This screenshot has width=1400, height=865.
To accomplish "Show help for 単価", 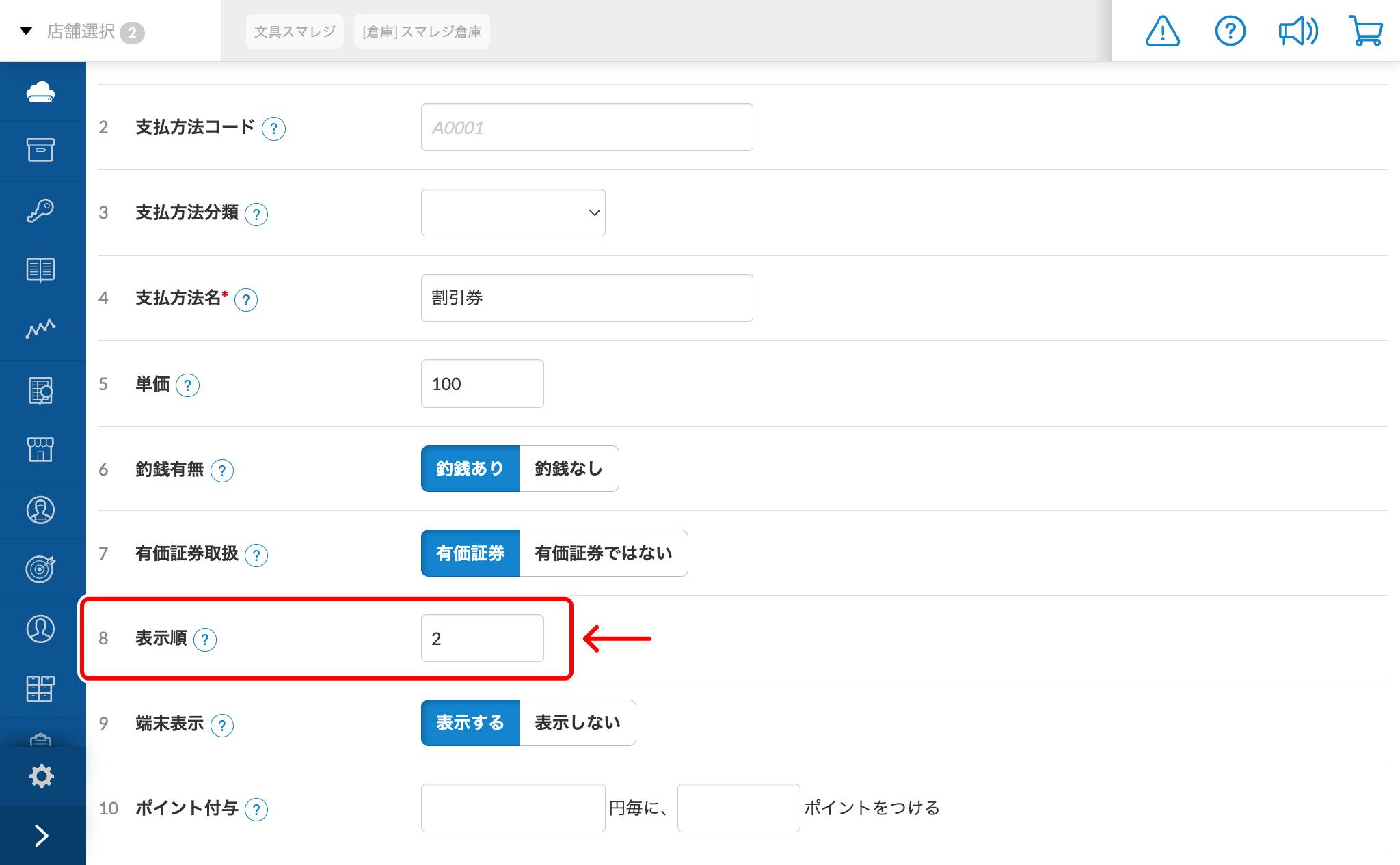I will click(187, 385).
